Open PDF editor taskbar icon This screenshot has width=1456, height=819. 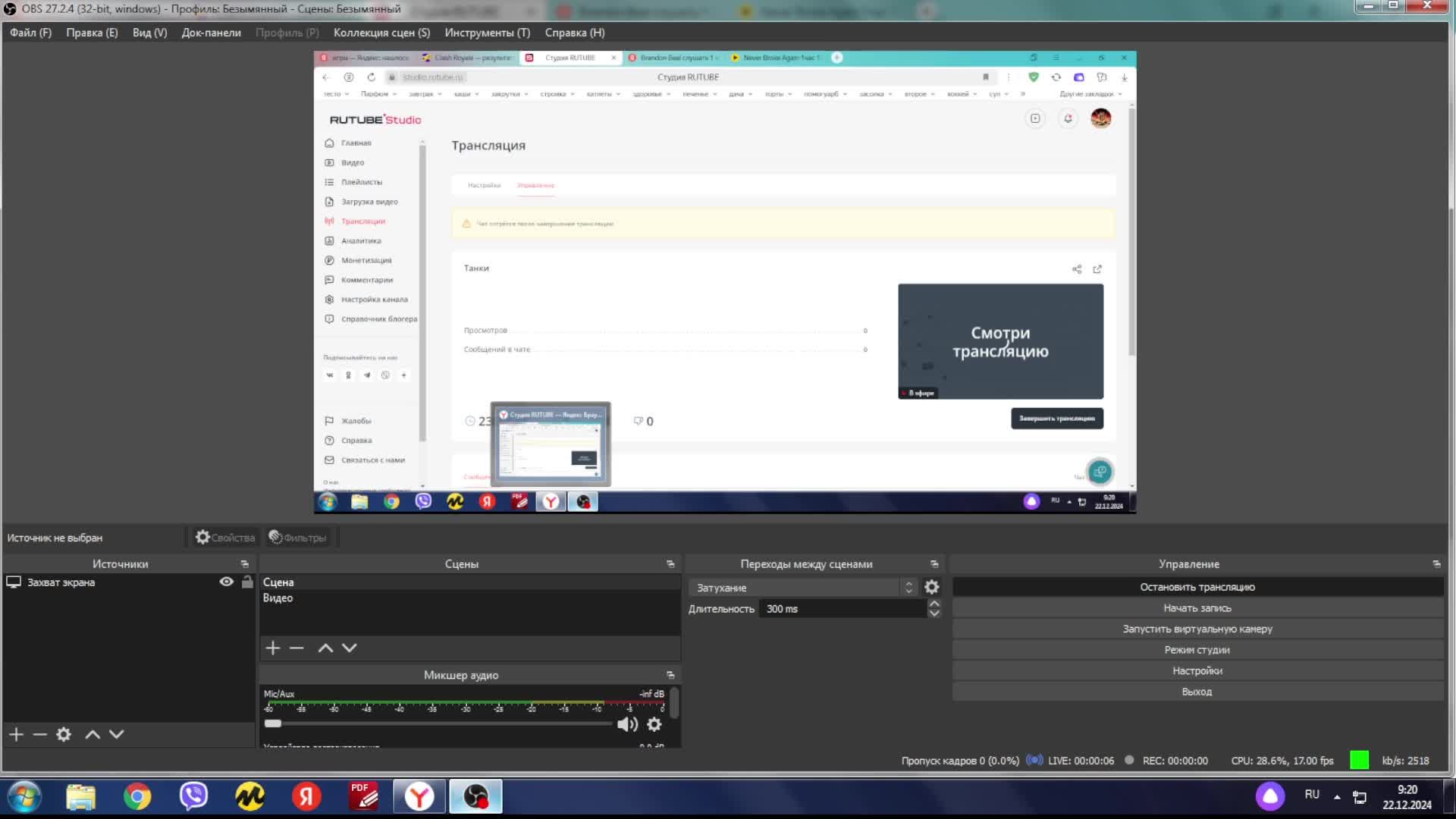(363, 797)
